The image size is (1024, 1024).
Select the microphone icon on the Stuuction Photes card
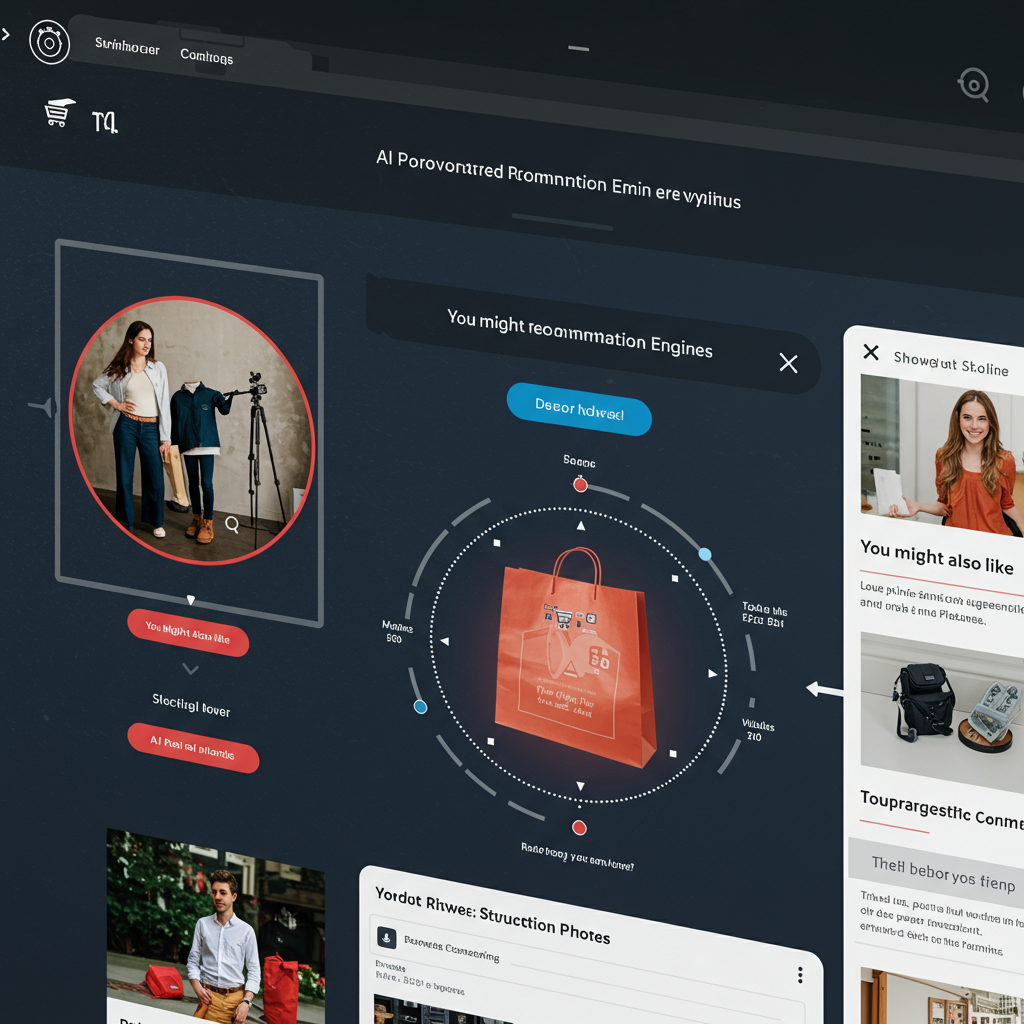[389, 939]
